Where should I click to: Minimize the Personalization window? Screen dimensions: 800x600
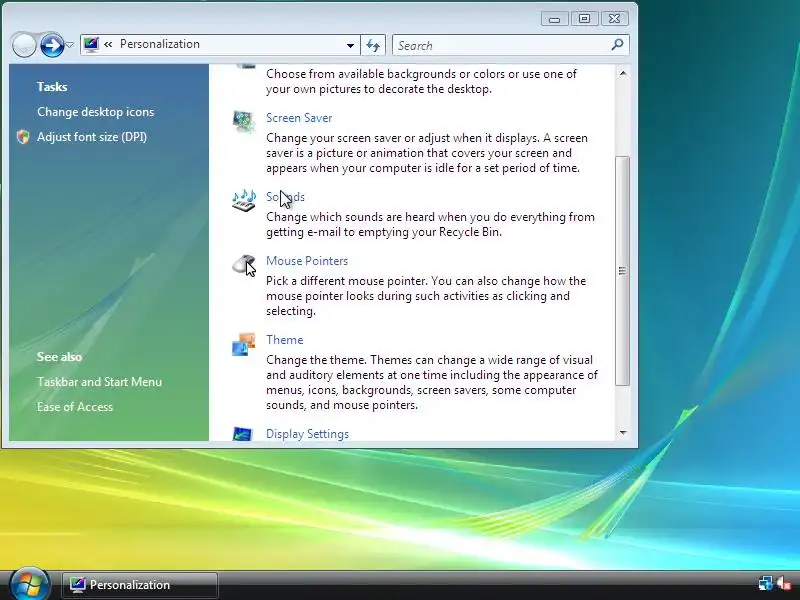pyautogui.click(x=555, y=19)
